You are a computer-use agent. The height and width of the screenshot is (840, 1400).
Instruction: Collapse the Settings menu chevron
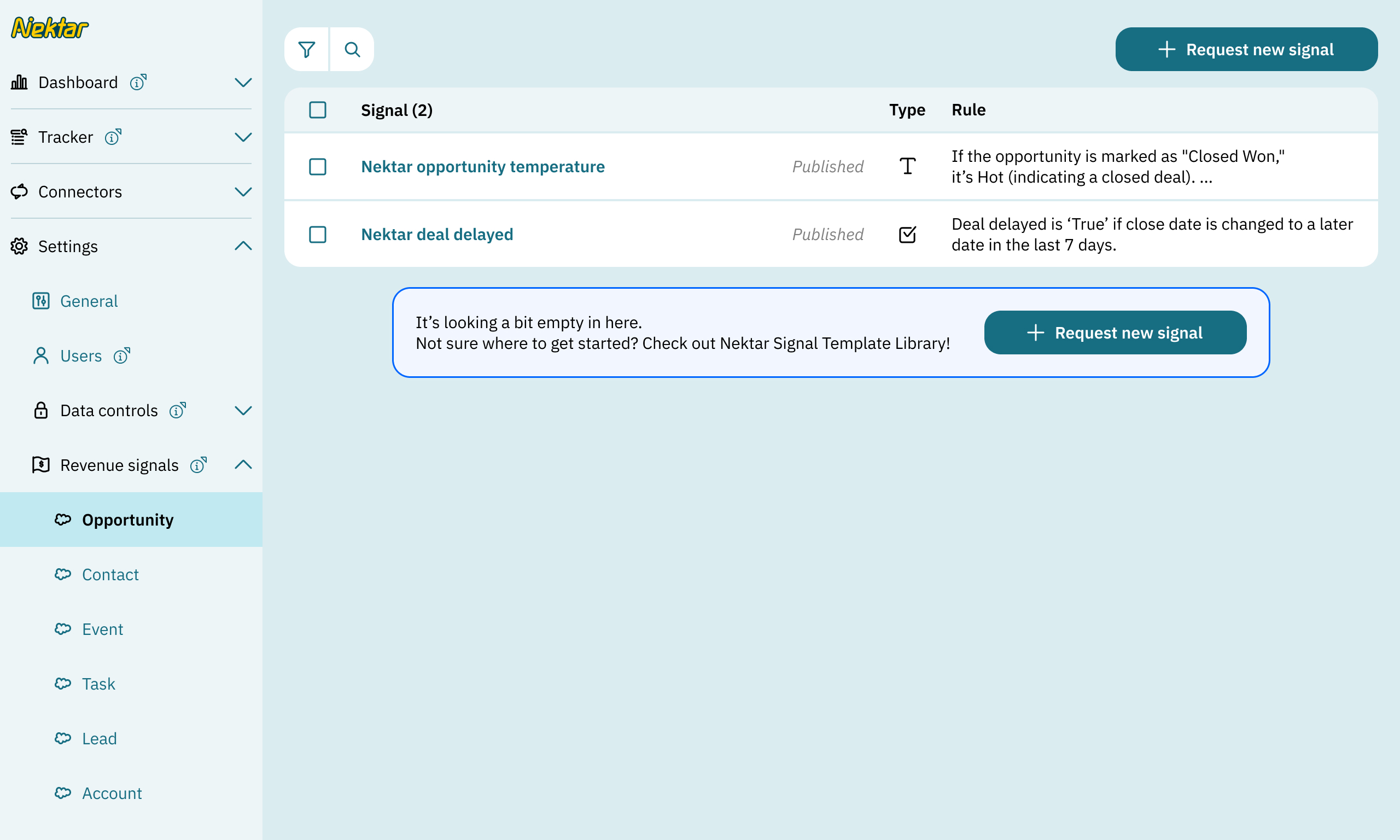tap(243, 246)
